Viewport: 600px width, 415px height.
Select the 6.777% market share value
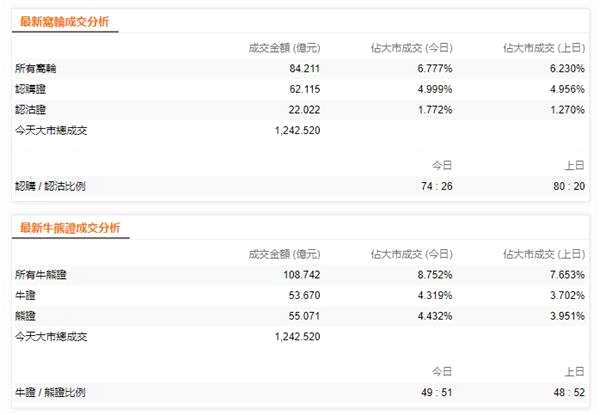coord(433,69)
